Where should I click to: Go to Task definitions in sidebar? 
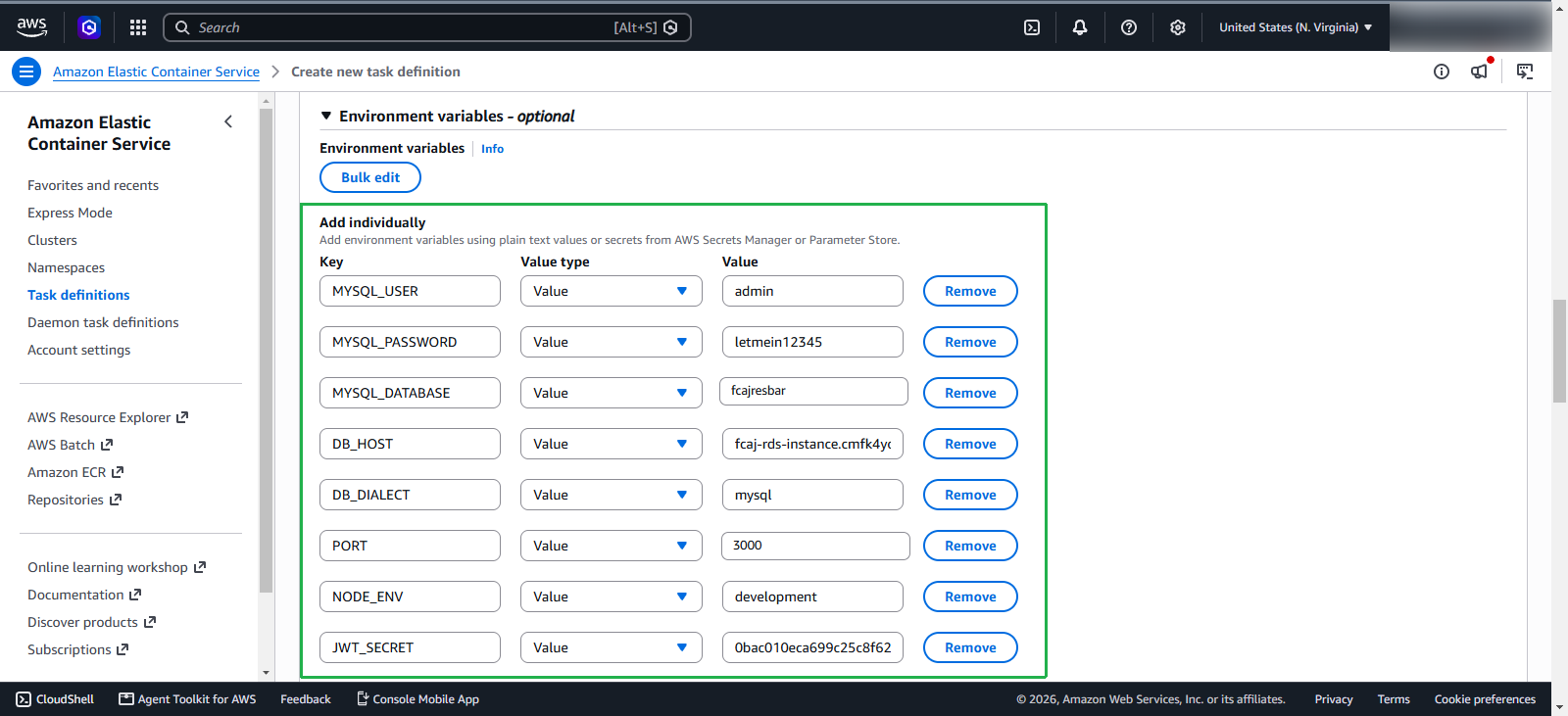(78, 295)
